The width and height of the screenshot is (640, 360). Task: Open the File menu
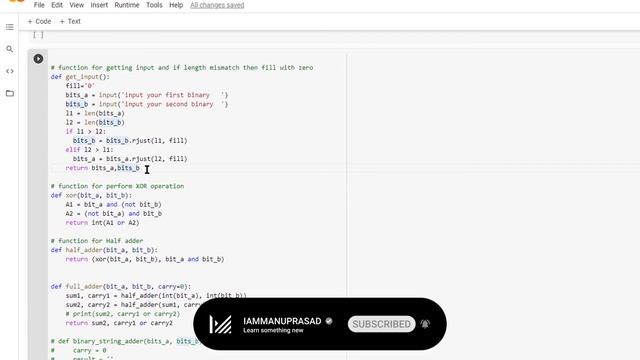click(39, 5)
